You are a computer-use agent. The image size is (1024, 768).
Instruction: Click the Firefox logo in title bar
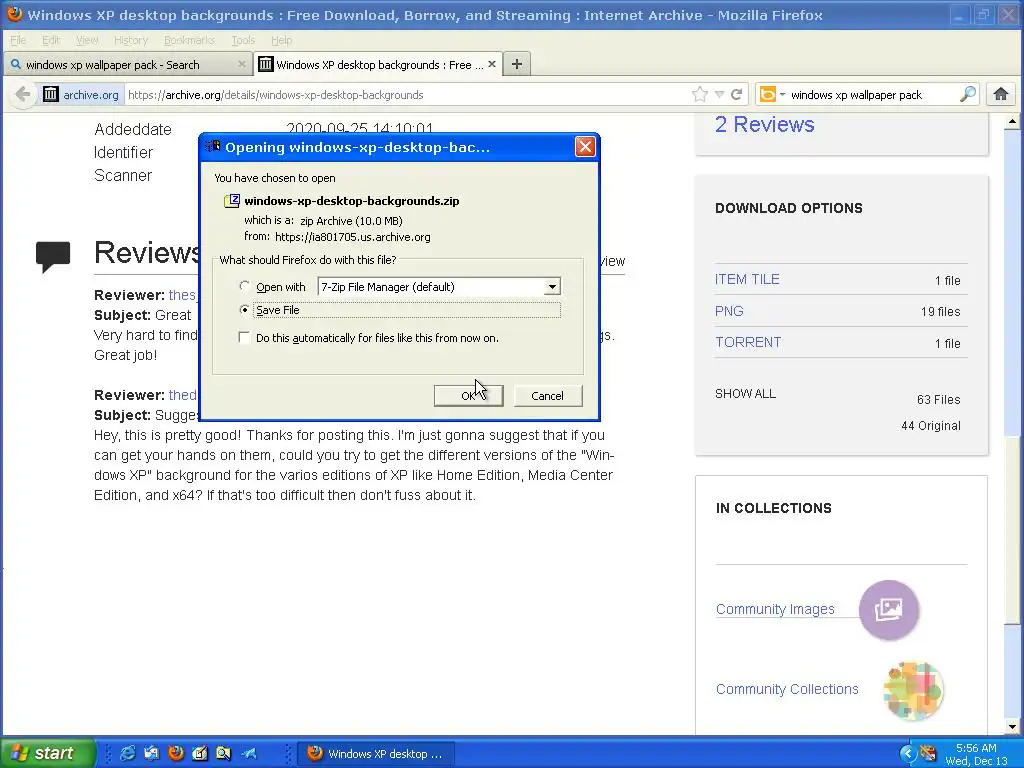point(14,14)
